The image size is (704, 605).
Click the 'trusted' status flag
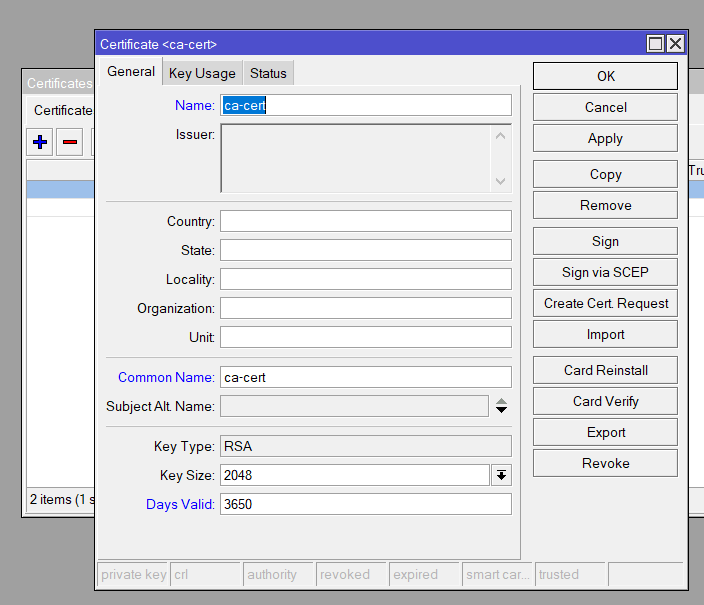tap(571, 574)
